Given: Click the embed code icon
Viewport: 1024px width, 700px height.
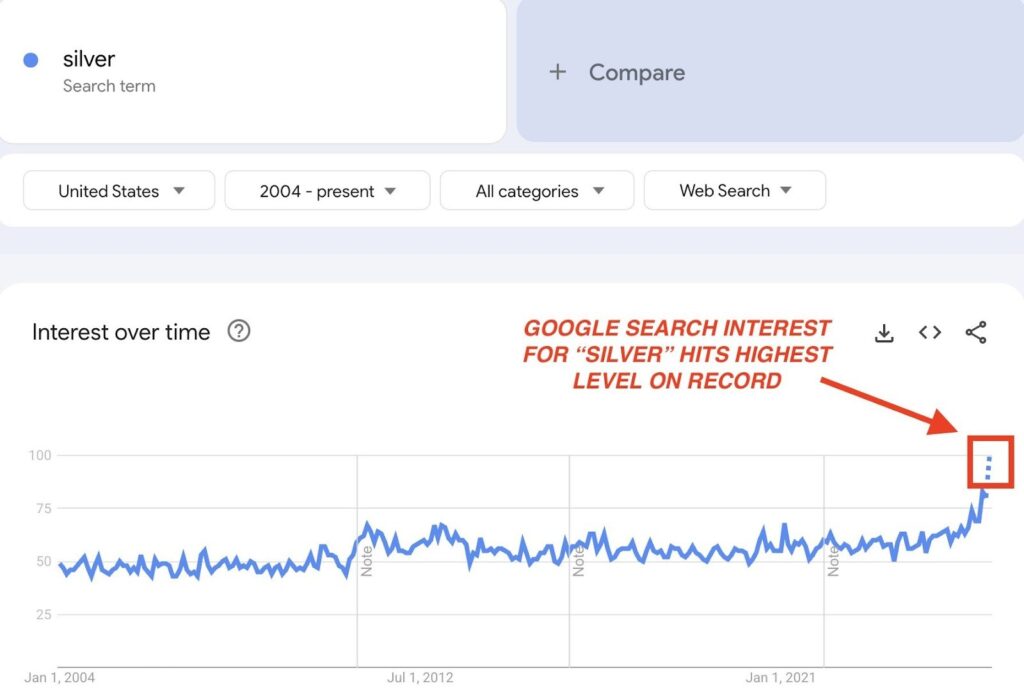Looking at the screenshot, I should tap(930, 333).
